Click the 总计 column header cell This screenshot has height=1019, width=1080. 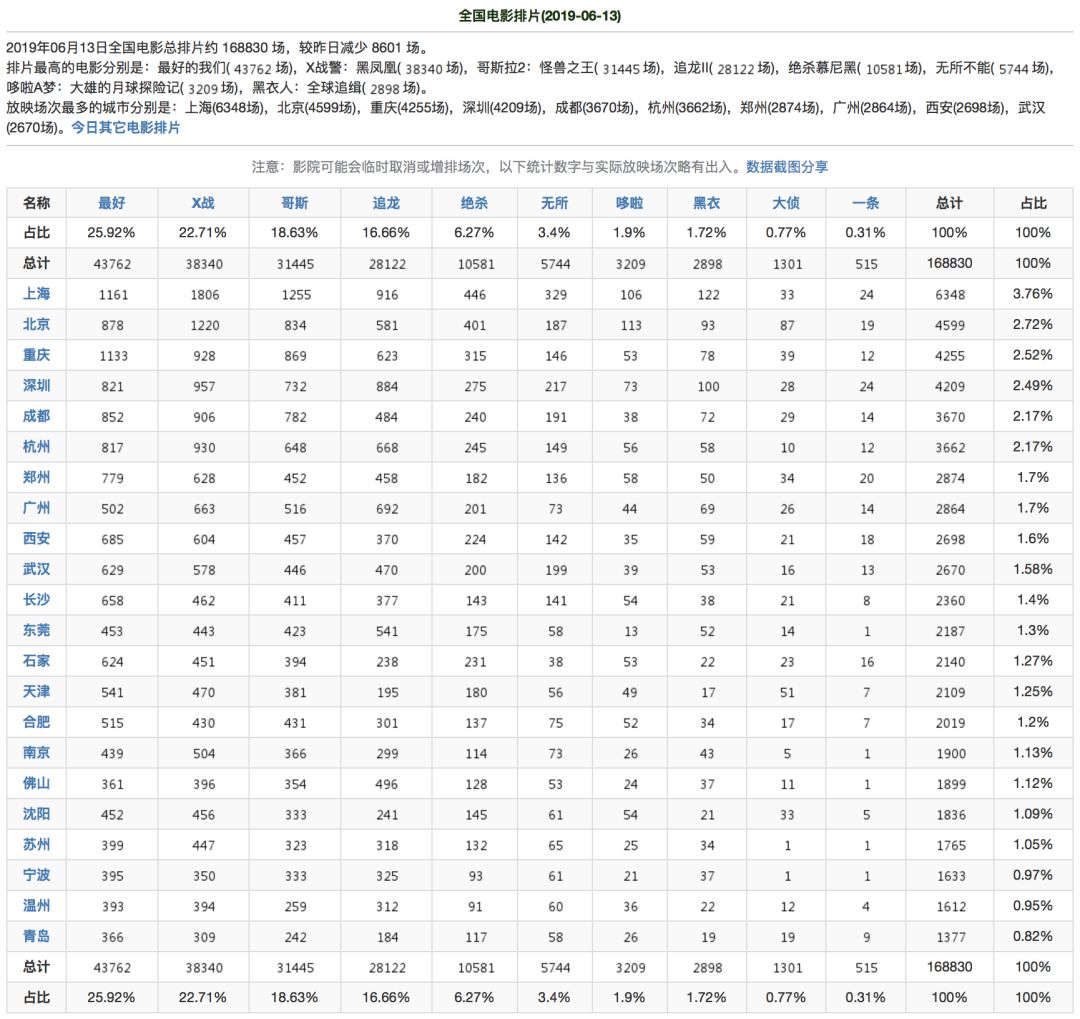pos(949,203)
